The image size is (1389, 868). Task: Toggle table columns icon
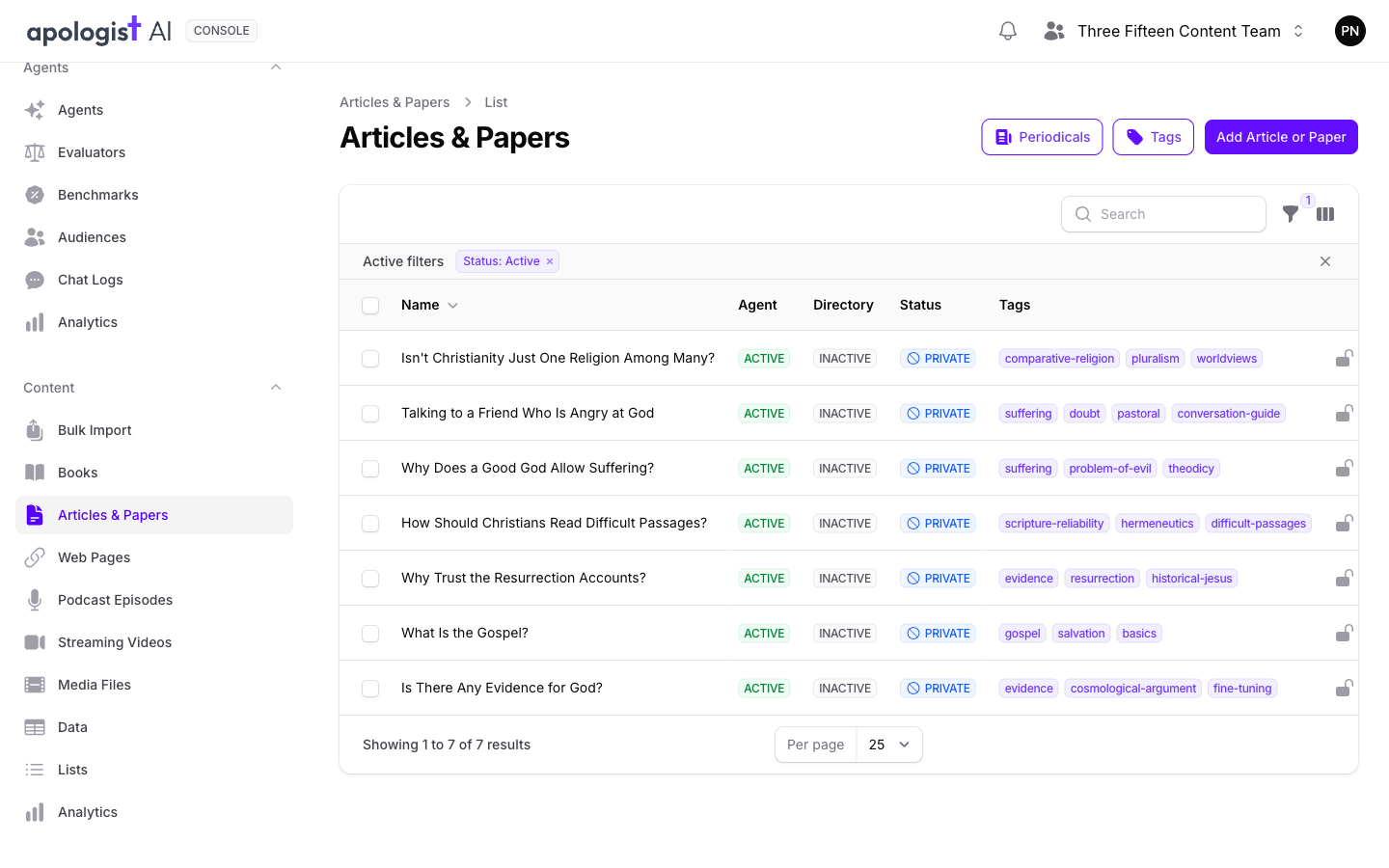coord(1325,214)
